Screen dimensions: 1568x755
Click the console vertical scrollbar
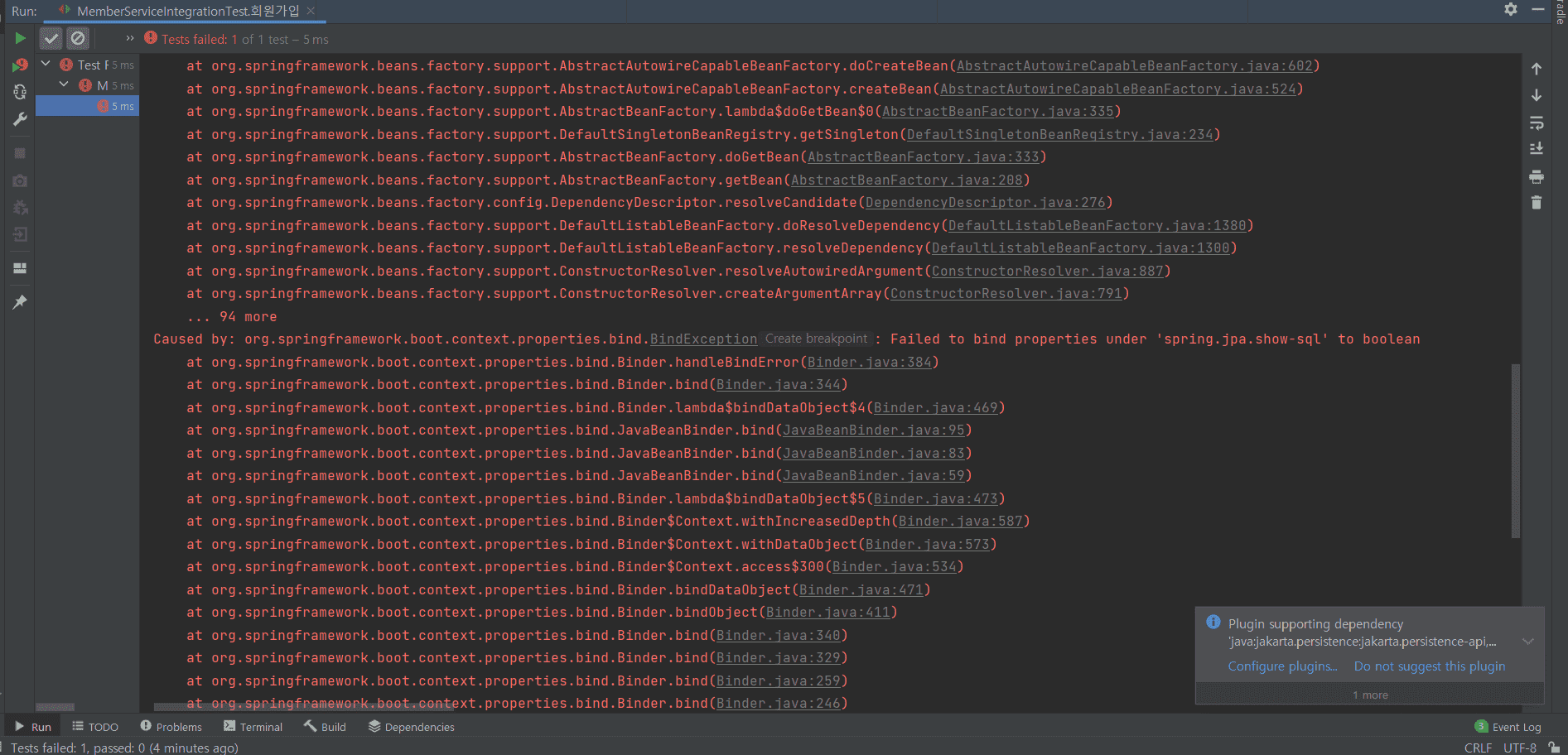click(x=1516, y=451)
